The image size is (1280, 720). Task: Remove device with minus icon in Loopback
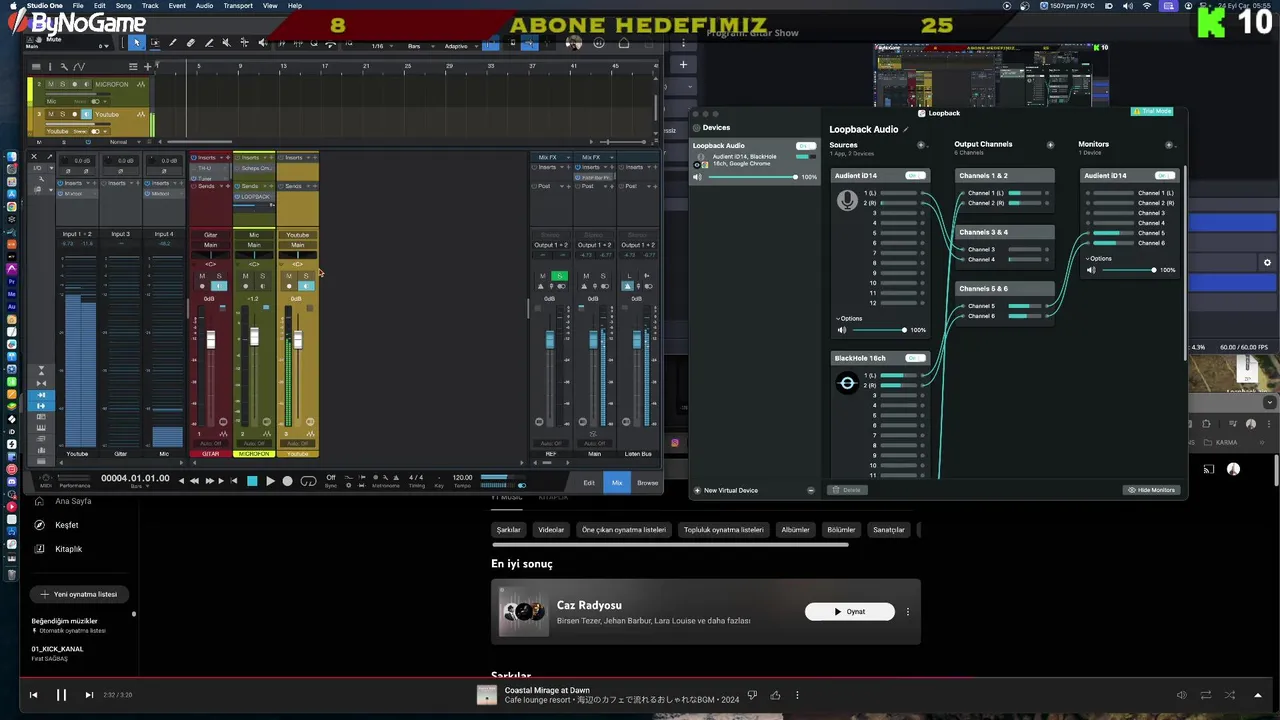(x=810, y=490)
